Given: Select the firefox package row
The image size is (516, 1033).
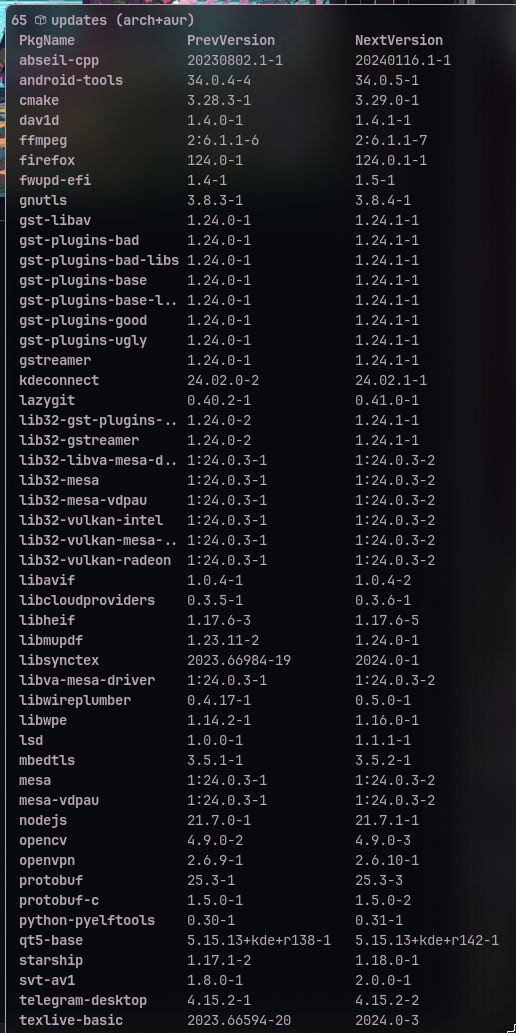Looking at the screenshot, I should coord(258,160).
